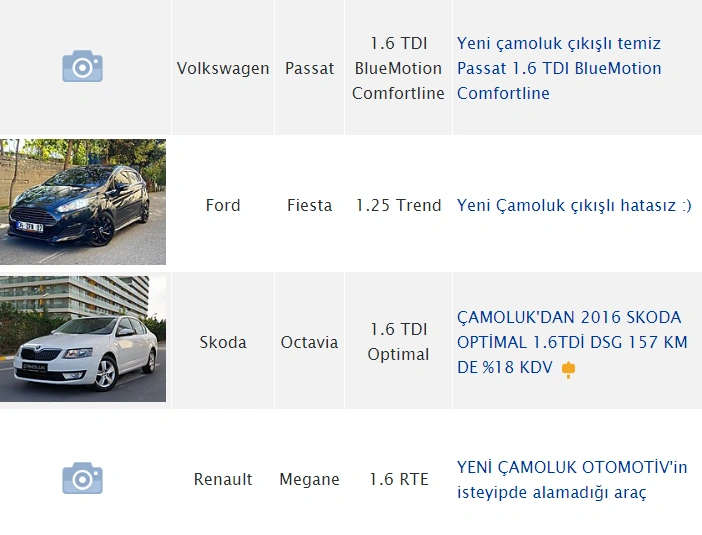Click the '1.6 TDI Optimal' trim cell
702x535 pixels.
pos(398,342)
